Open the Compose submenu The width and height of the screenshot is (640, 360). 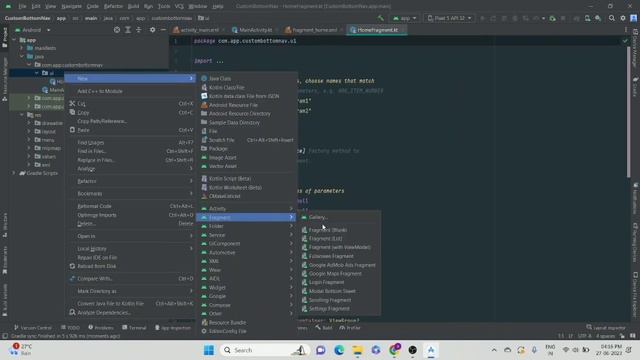(x=247, y=305)
